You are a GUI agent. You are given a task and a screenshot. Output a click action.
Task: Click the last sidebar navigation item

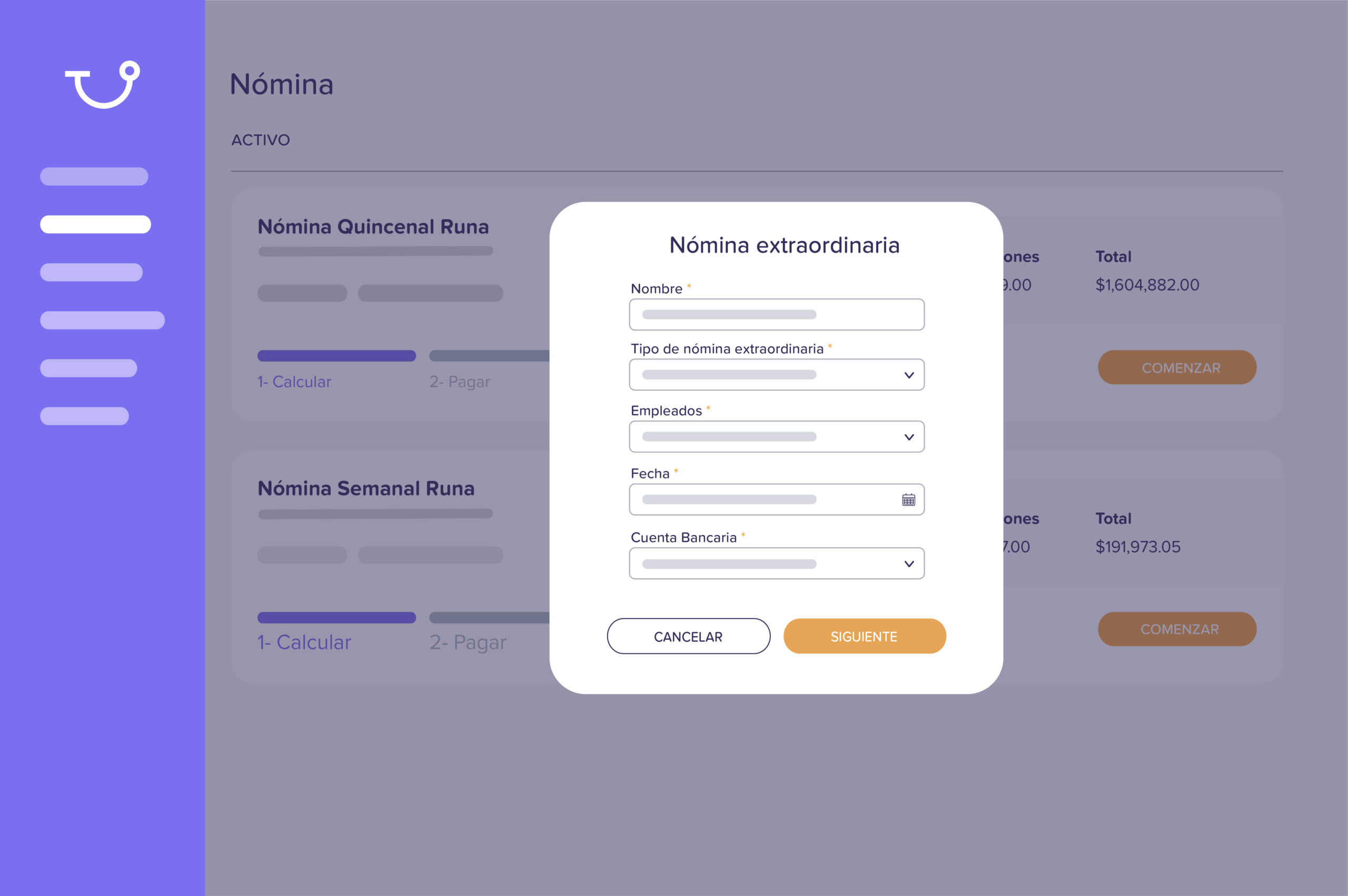pyautogui.click(x=83, y=415)
